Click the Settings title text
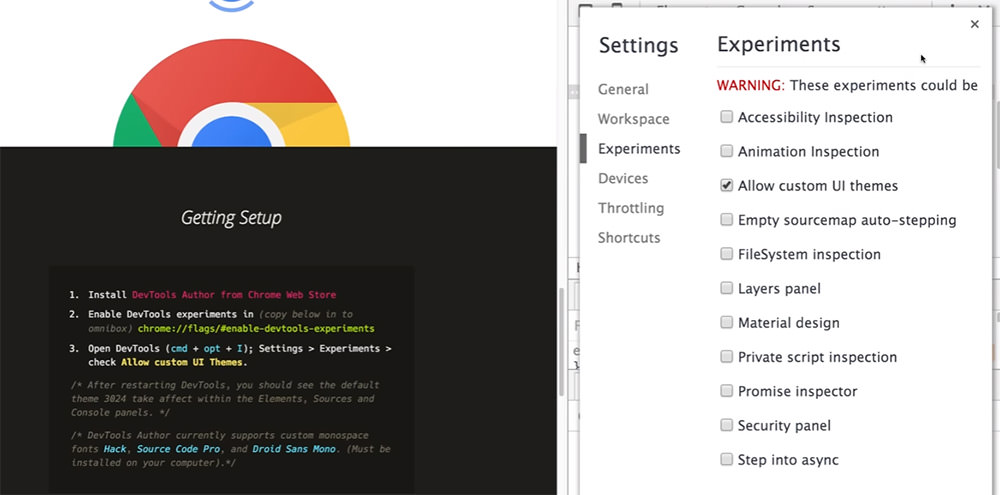Viewport: 1000px width, 495px height. (638, 46)
